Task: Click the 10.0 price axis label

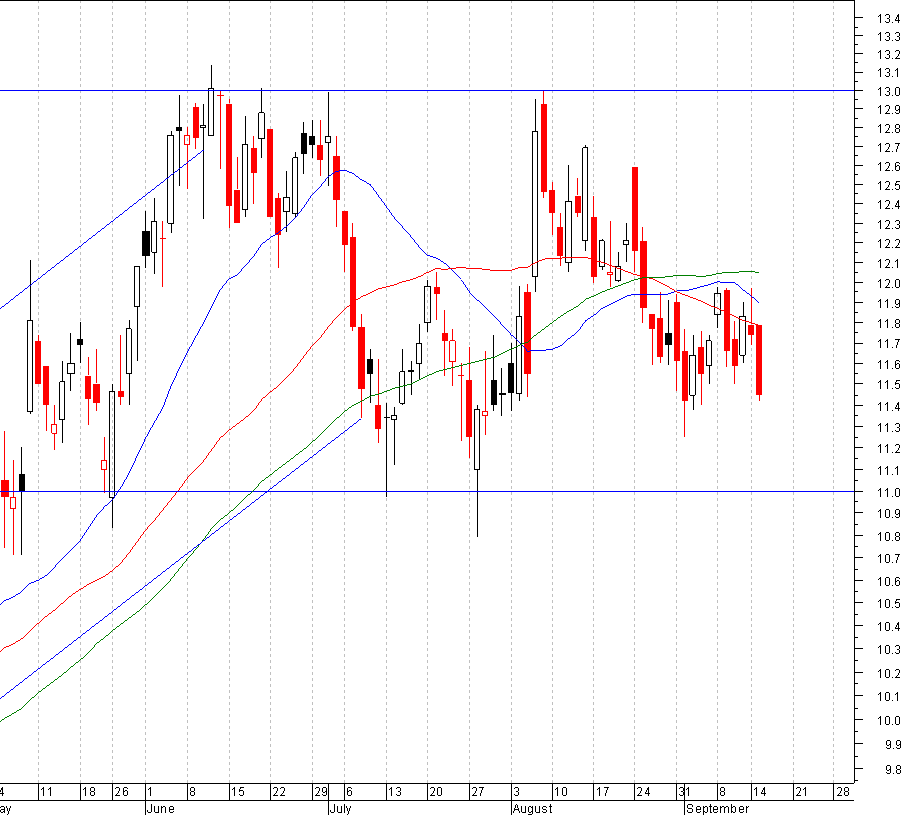Action: [888, 720]
